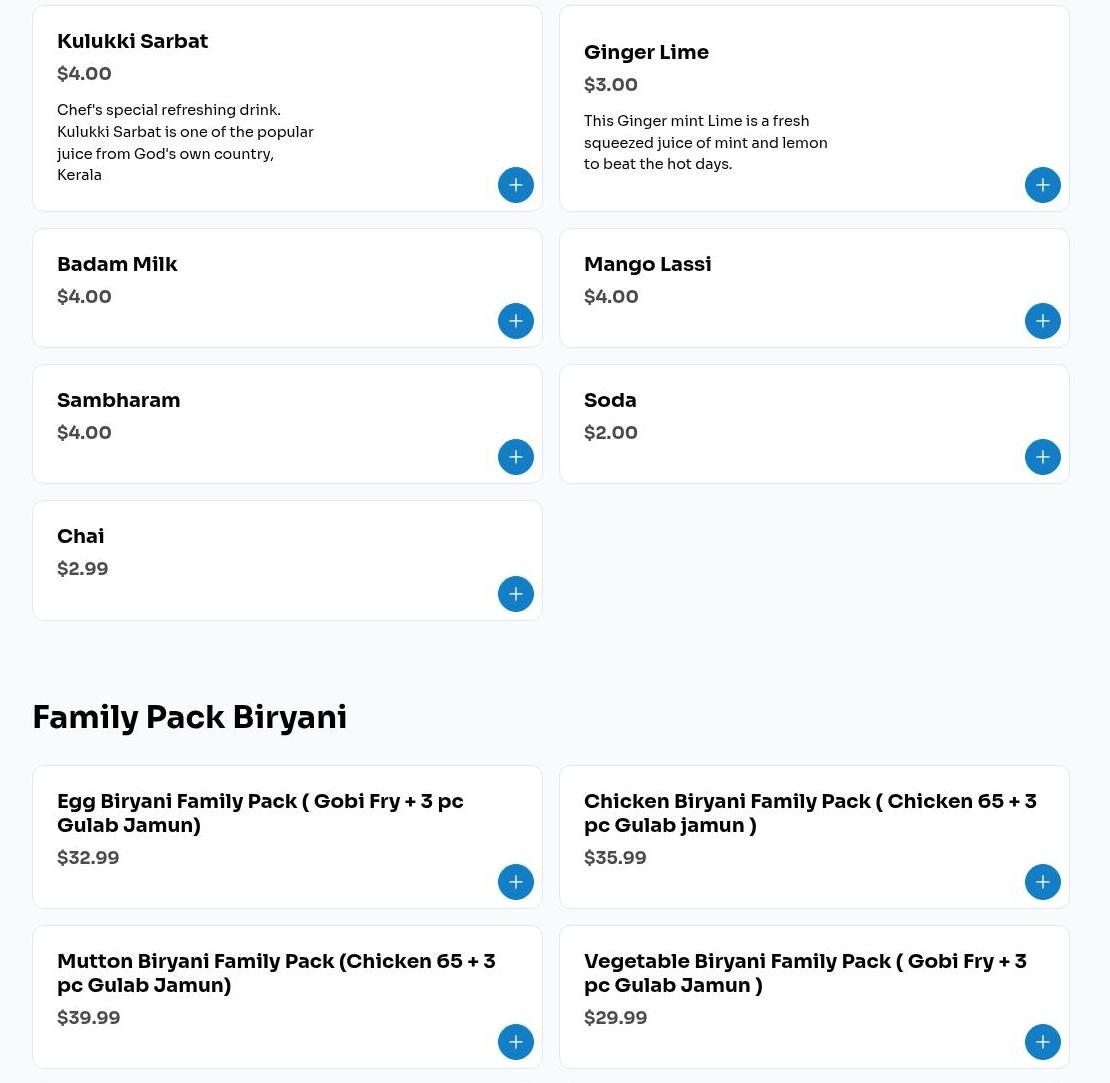View the Chai menu item title
Image resolution: width=1110 pixels, height=1083 pixels.
[80, 537]
